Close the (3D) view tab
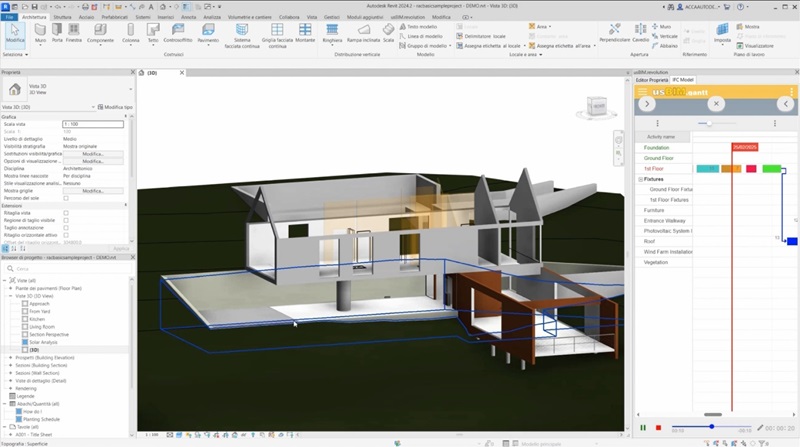This screenshot has height=447, width=800. click(x=182, y=73)
